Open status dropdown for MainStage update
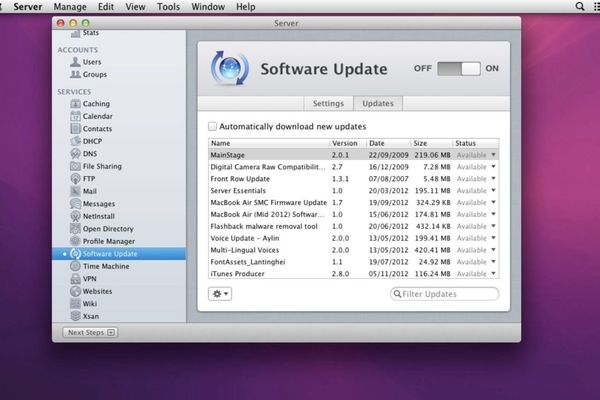The image size is (600, 400). [493, 155]
